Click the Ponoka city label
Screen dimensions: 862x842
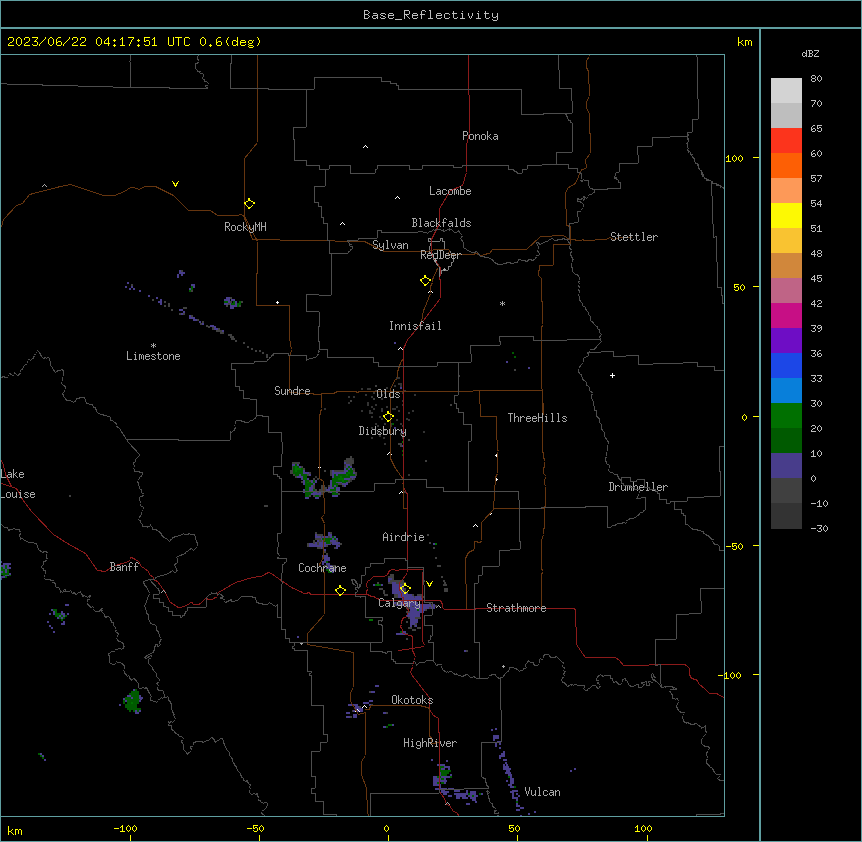[480, 136]
